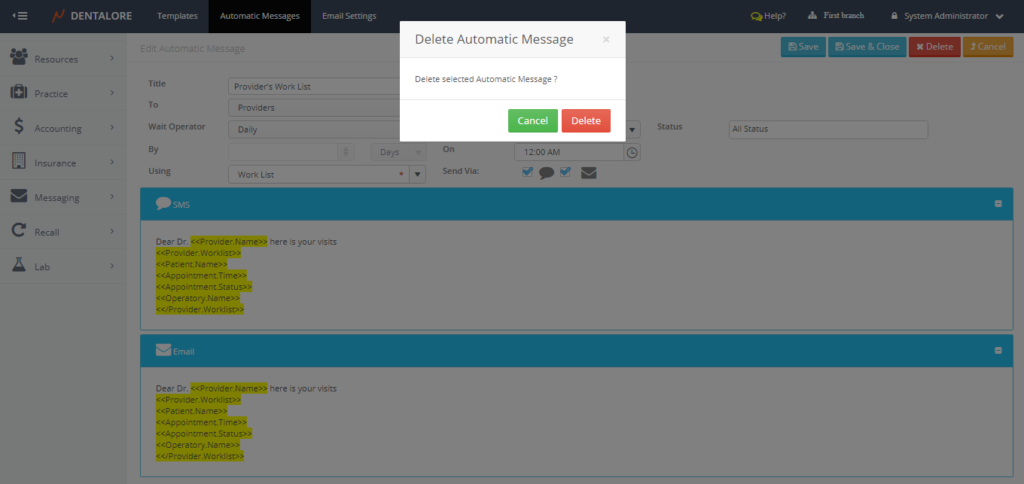The width and height of the screenshot is (1024, 484).
Task: Collapse the SMS panel
Action: pyautogui.click(x=998, y=204)
